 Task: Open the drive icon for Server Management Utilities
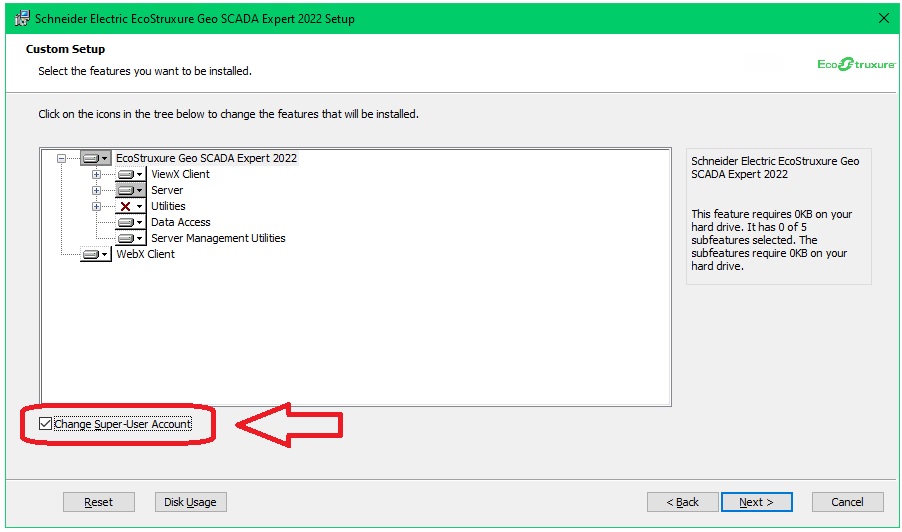click(131, 238)
